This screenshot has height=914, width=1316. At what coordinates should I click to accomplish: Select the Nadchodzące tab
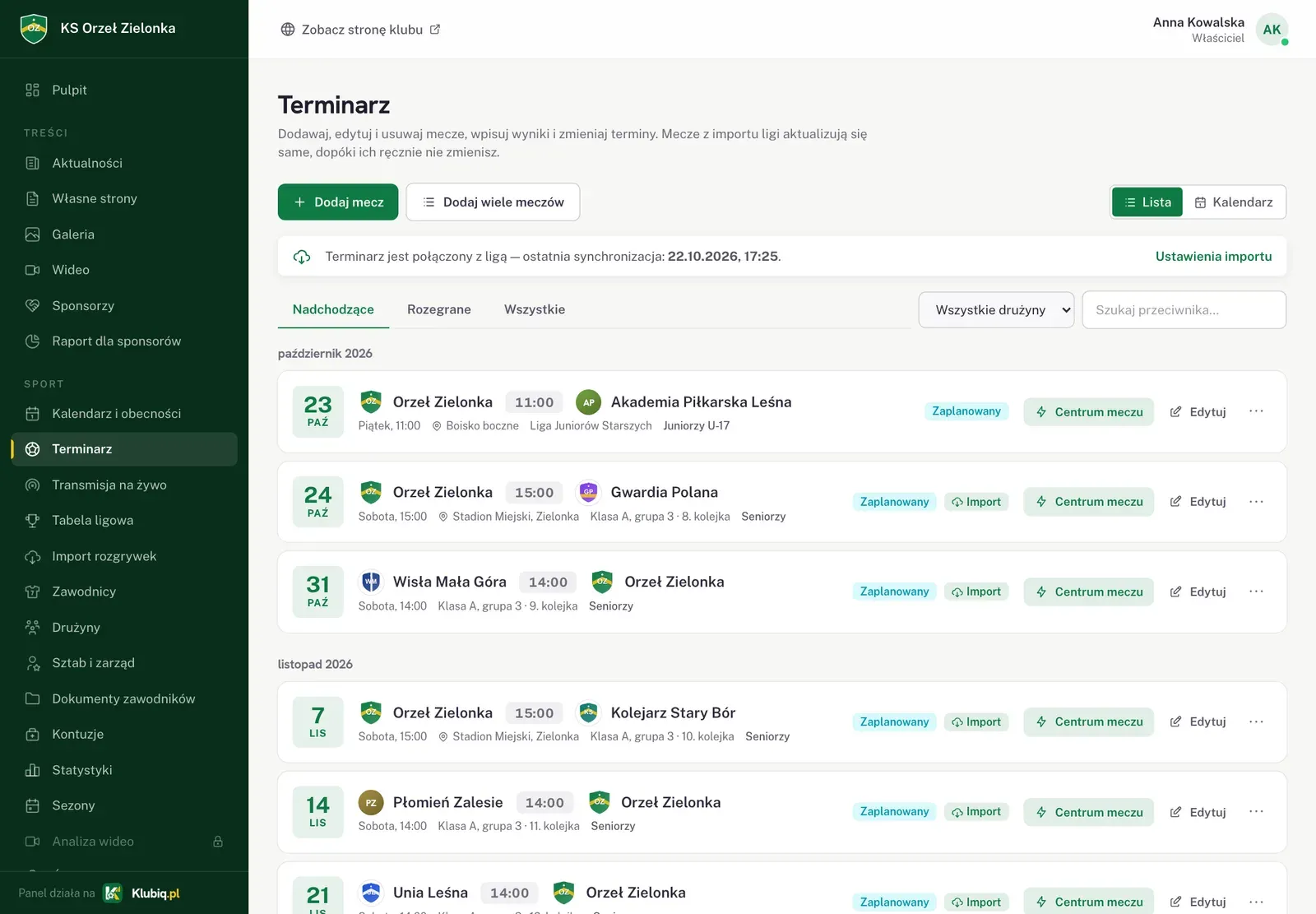pyautogui.click(x=333, y=310)
